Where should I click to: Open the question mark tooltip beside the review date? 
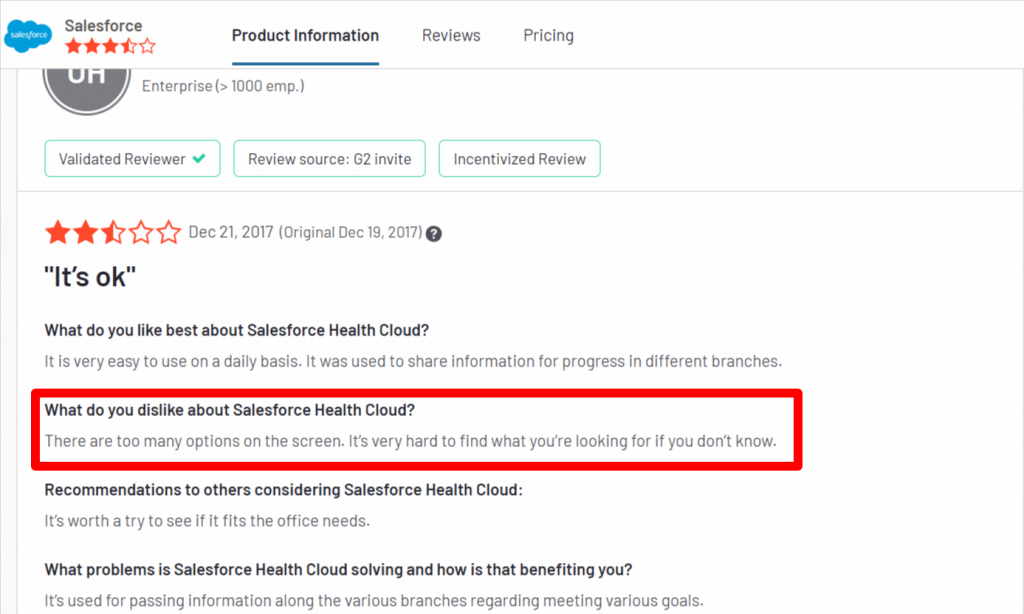pyautogui.click(x=434, y=232)
